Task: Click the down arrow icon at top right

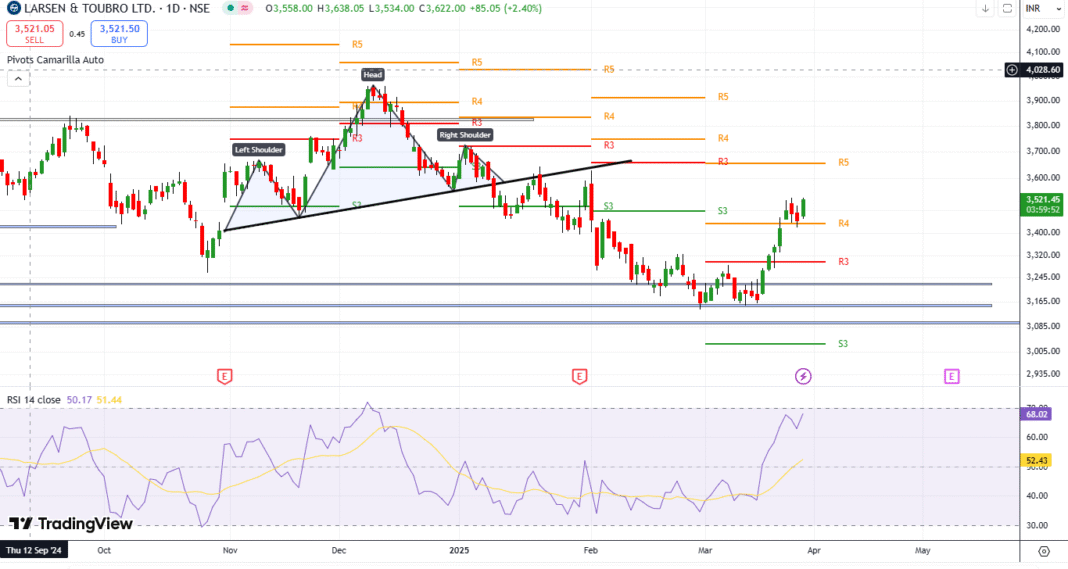Action: [x=985, y=9]
